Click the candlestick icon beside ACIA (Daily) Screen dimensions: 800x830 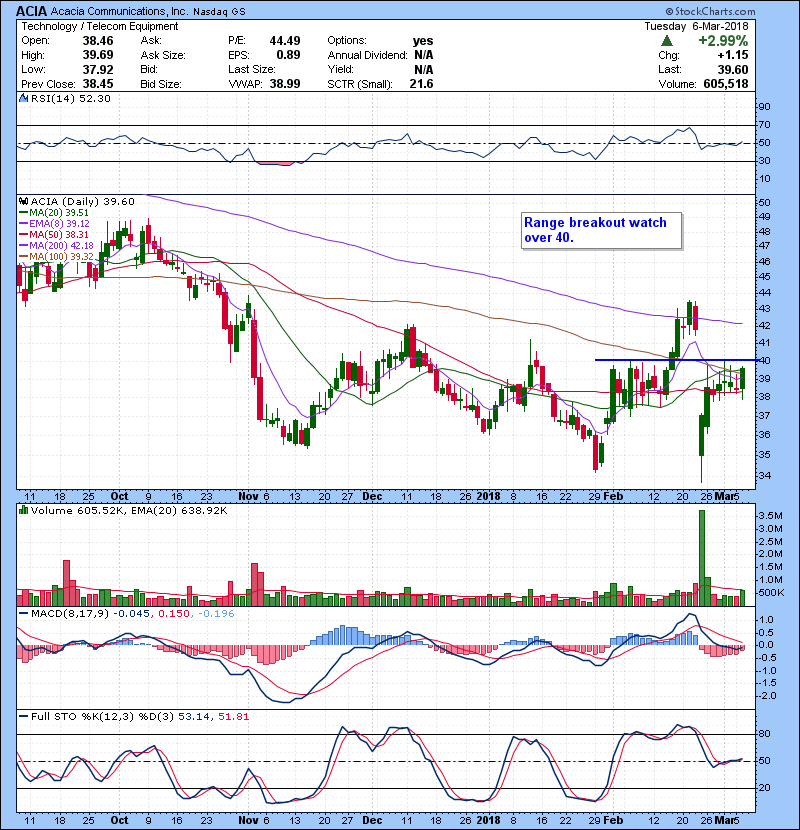click(x=23, y=201)
